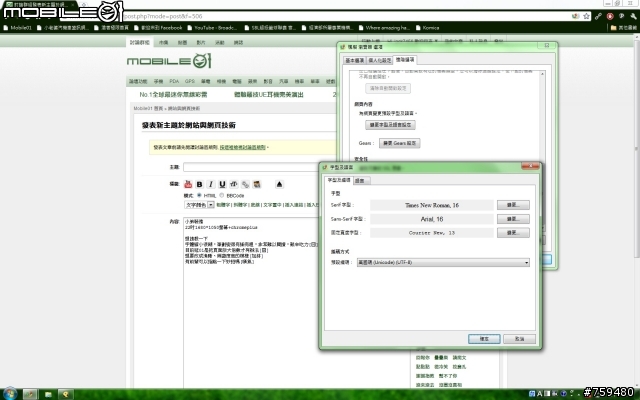Viewport: 640px width, 400px height.
Task: Select the HTML mode radio button
Action: pos(199,195)
